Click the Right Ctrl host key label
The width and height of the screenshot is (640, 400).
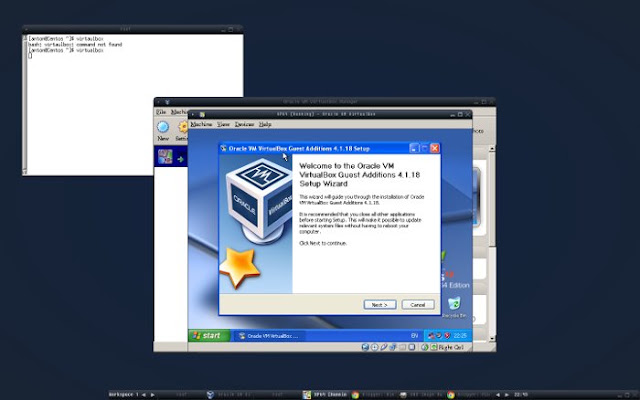[451, 347]
